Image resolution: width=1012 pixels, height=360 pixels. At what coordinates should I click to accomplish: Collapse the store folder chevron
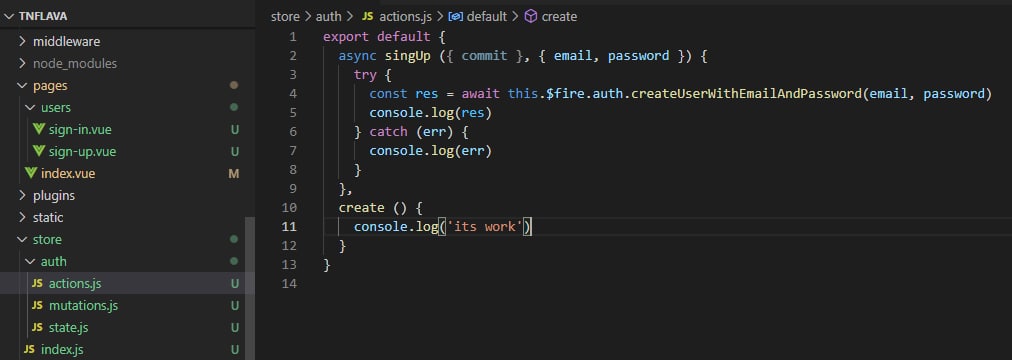(x=22, y=239)
